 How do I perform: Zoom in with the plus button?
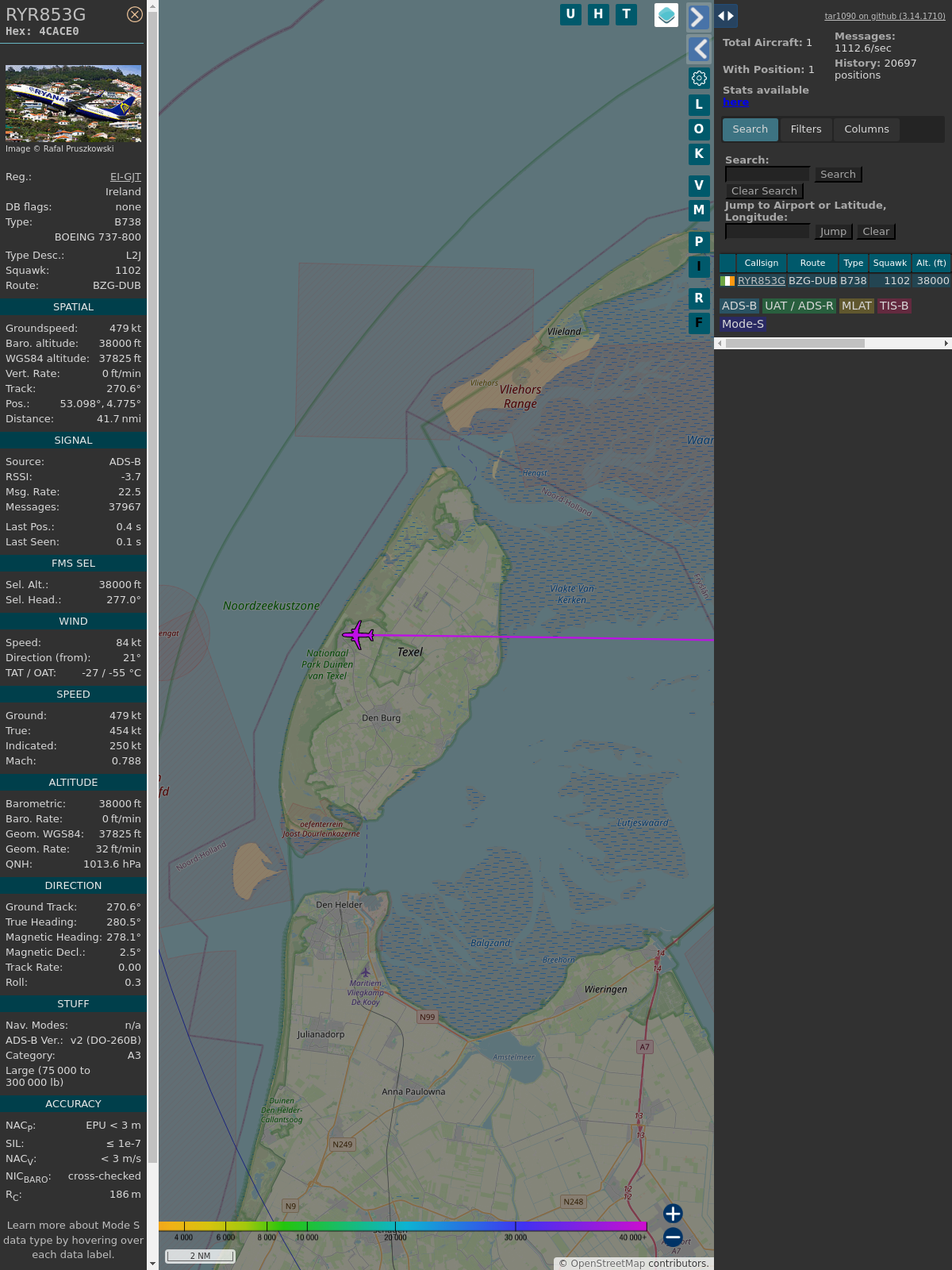coord(673,1214)
